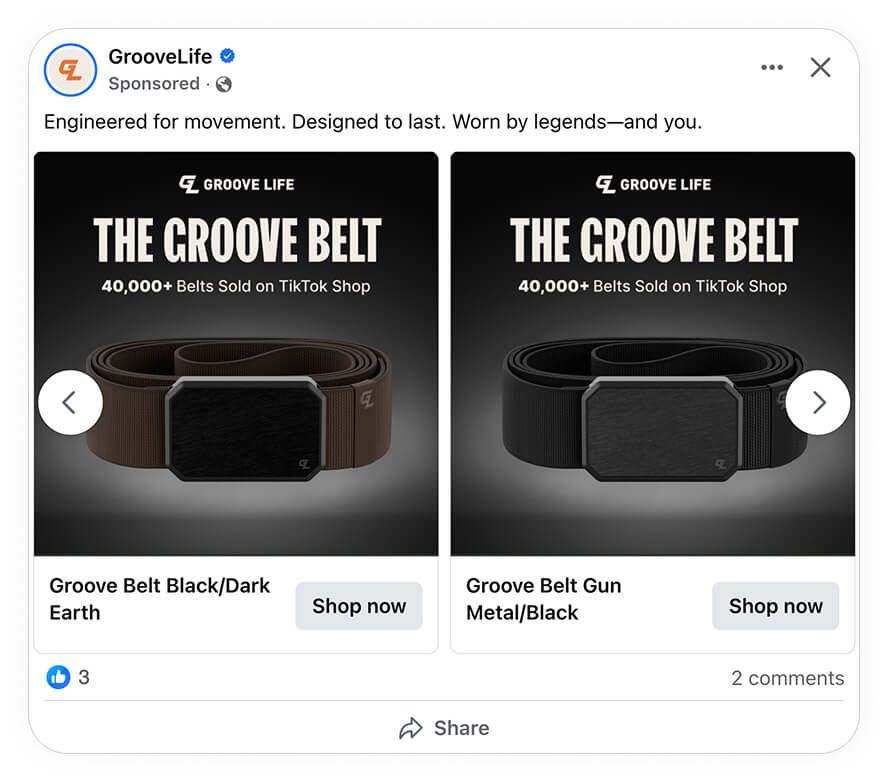Click the Share button at the bottom
Viewport: 888px width, 782px height.
tap(444, 728)
